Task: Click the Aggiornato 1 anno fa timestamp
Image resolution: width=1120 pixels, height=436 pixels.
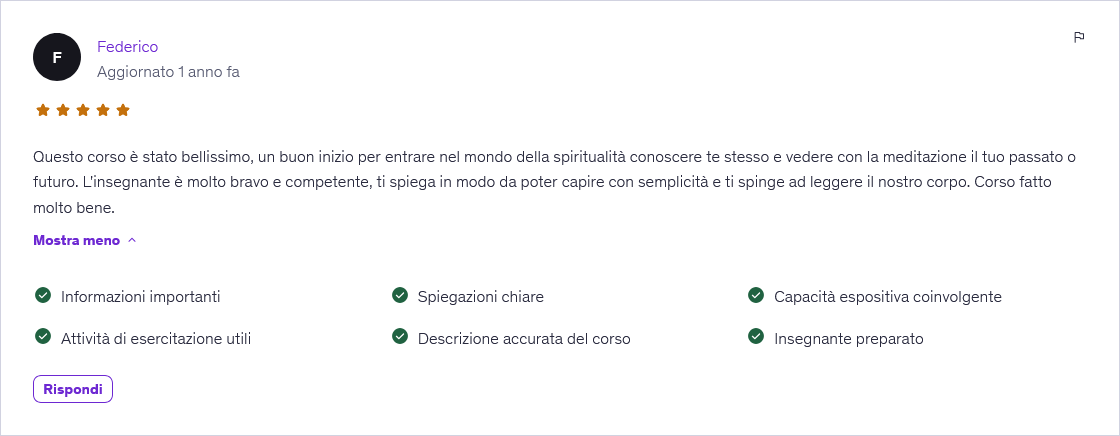Action: (x=168, y=72)
